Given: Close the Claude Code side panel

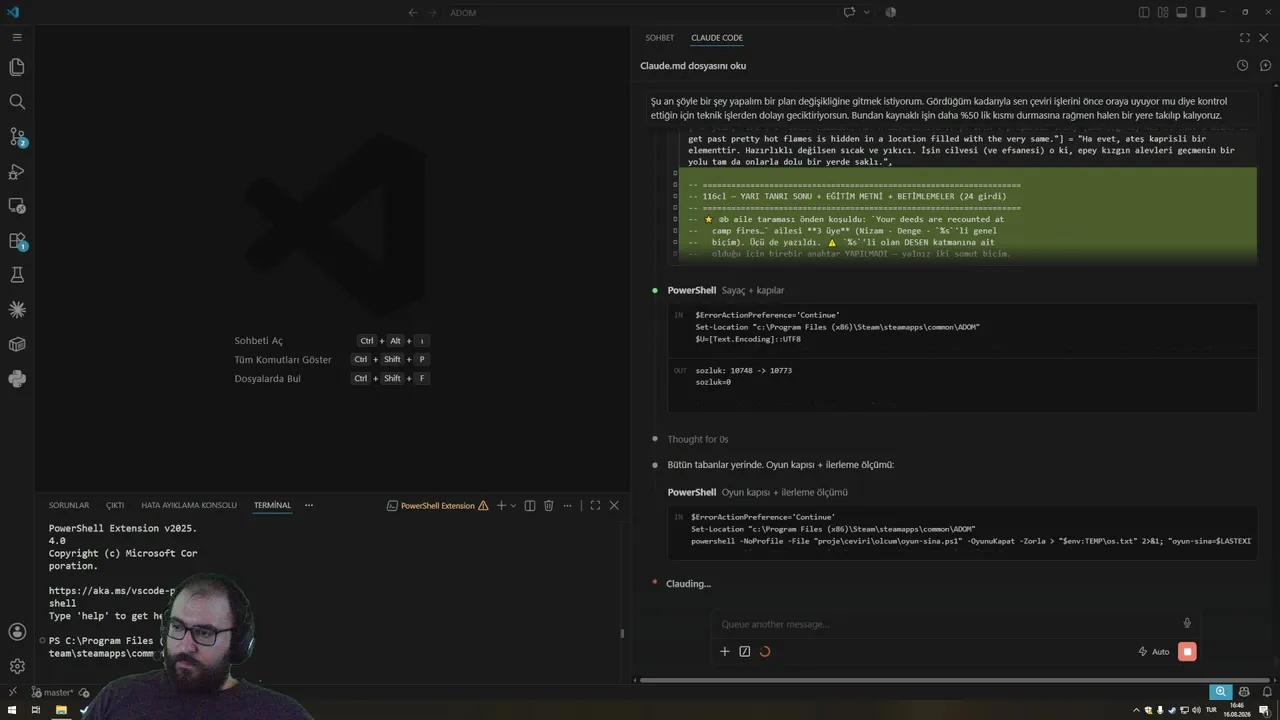Looking at the screenshot, I should coord(1264,38).
